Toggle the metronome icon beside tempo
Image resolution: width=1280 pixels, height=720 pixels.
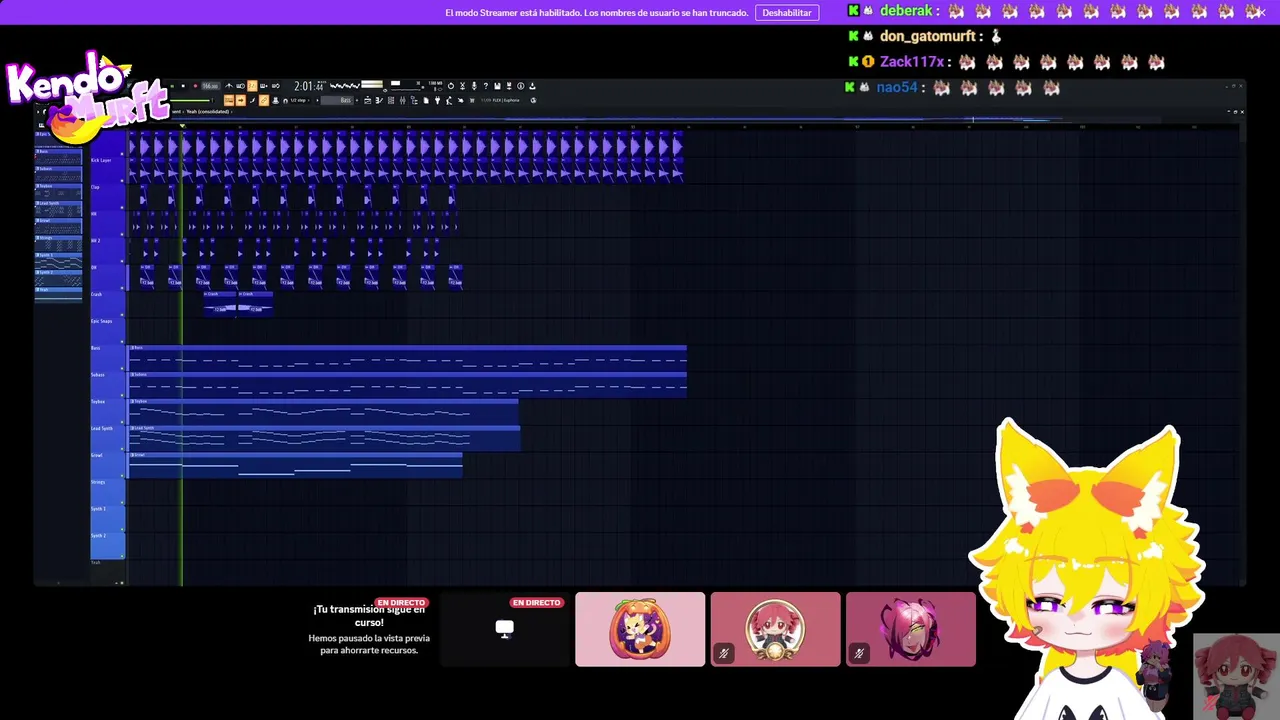[x=229, y=86]
